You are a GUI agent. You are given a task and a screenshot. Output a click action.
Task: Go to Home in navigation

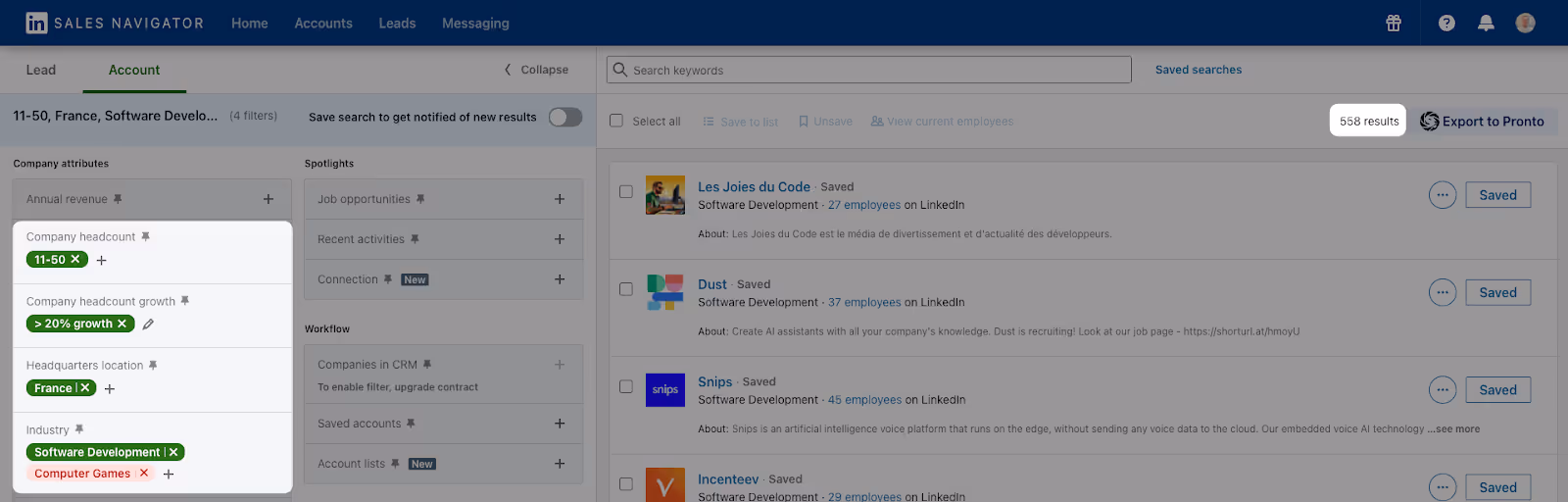coord(250,24)
